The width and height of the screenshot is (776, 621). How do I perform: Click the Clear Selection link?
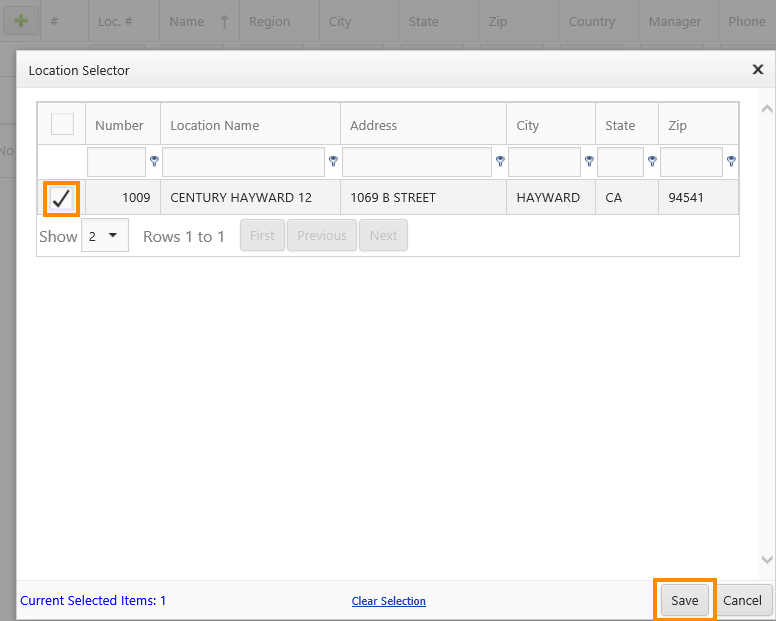point(388,601)
